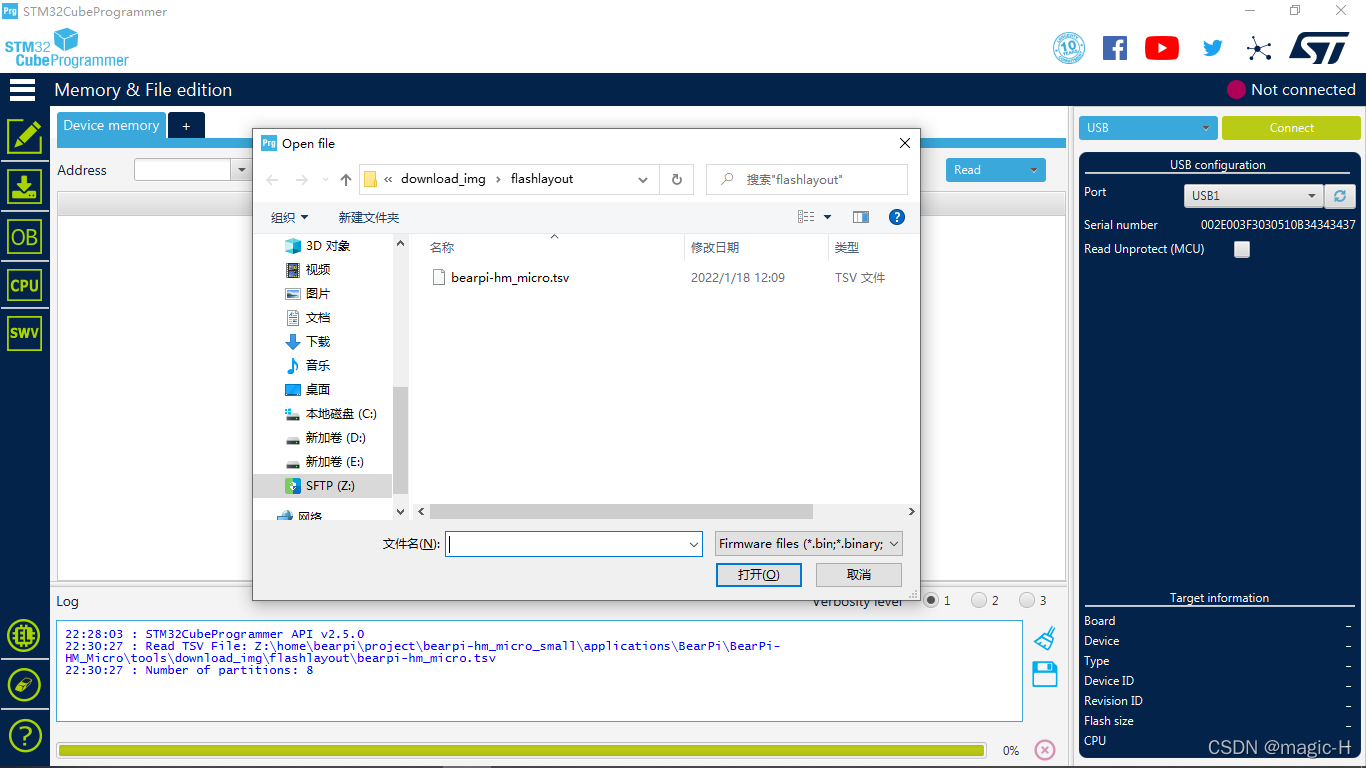The height and width of the screenshot is (768, 1366).
Task: Open ST Twitter icon
Action: pyautogui.click(x=1213, y=47)
